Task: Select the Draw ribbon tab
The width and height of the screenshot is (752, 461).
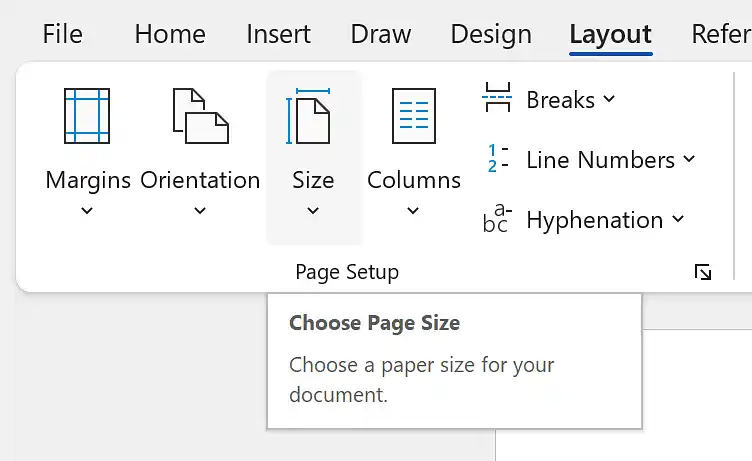Action: 380,34
